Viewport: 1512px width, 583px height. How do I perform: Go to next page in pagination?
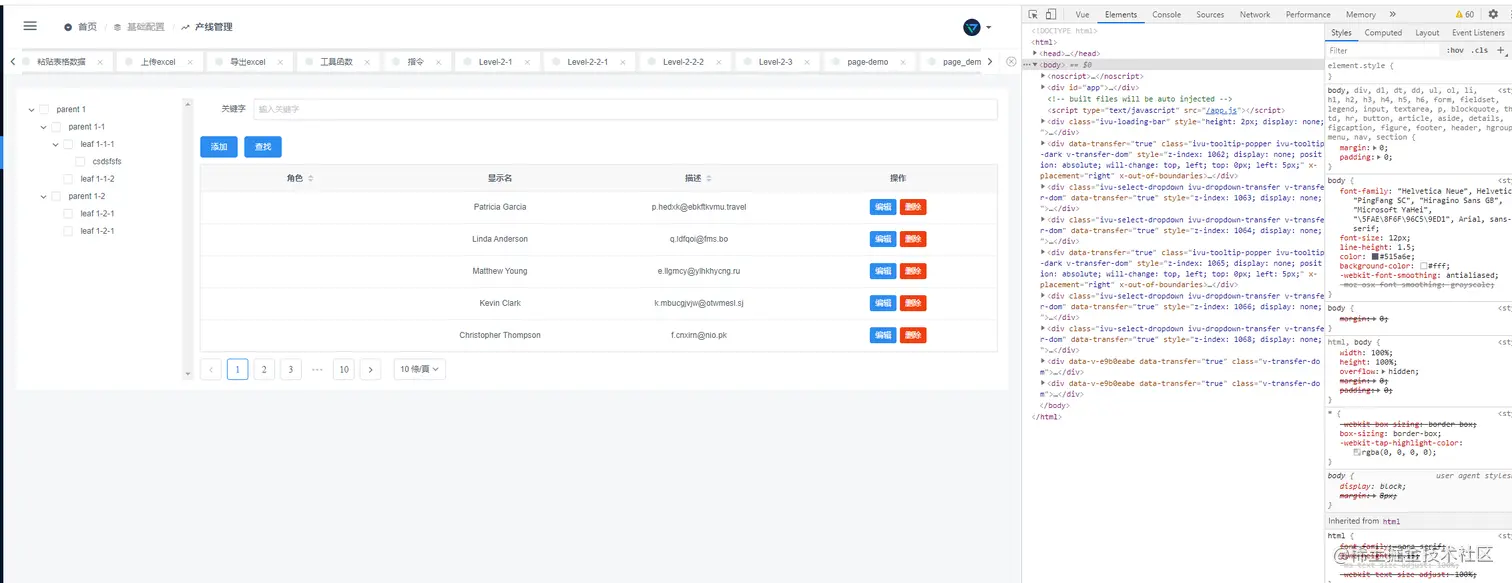(x=370, y=369)
